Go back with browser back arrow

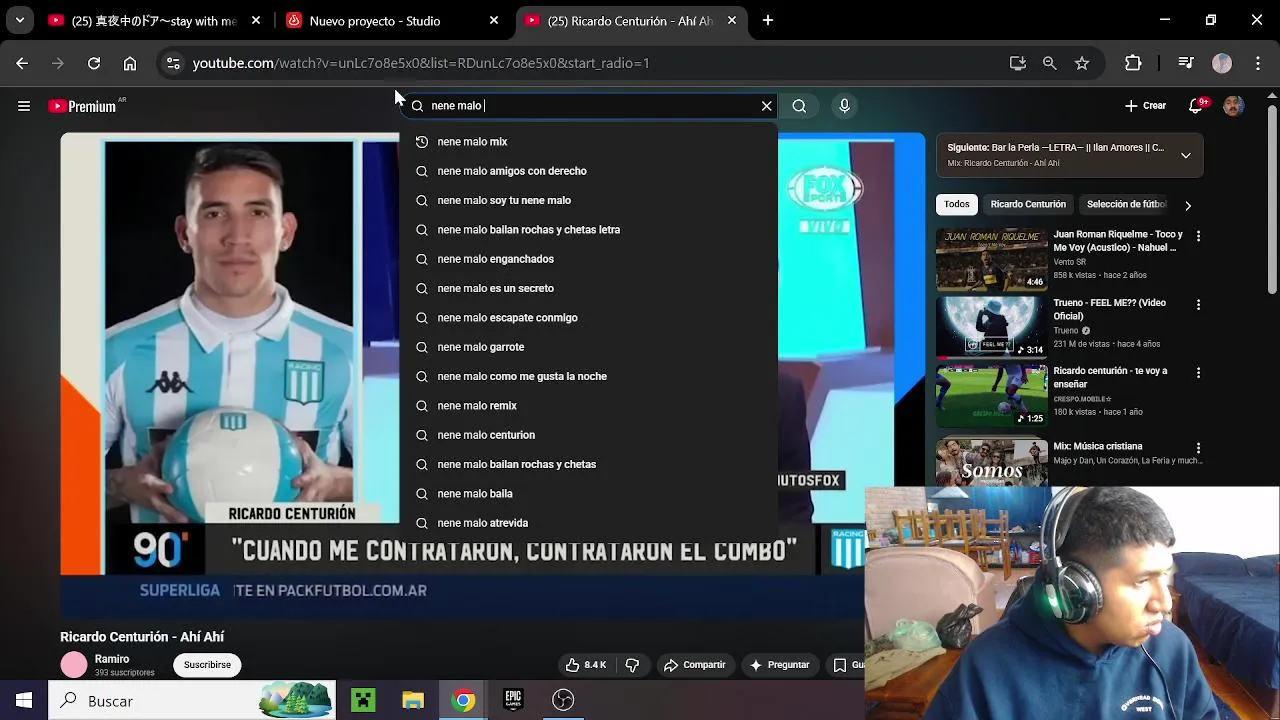pos(22,63)
